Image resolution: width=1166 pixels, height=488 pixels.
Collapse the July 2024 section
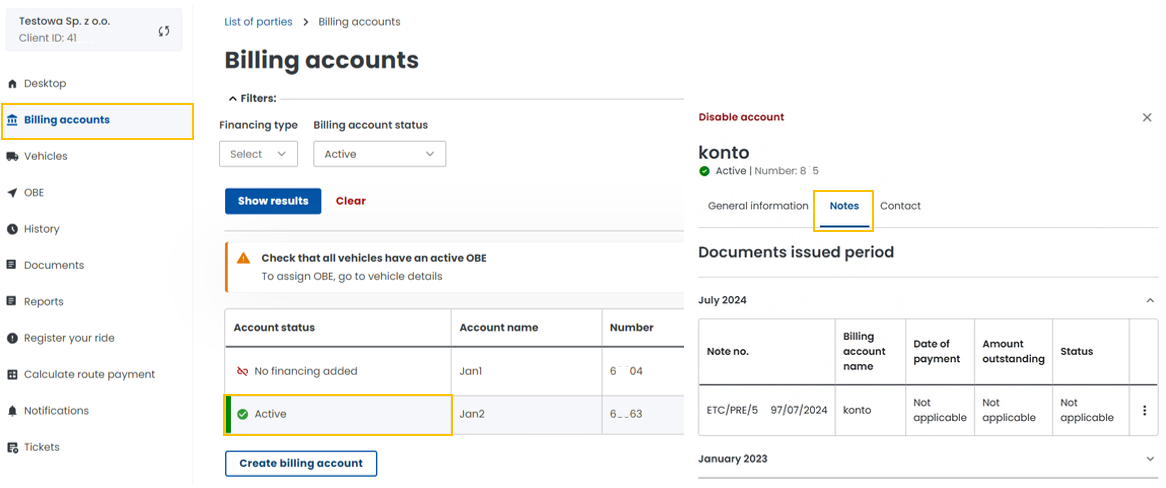(x=1149, y=300)
